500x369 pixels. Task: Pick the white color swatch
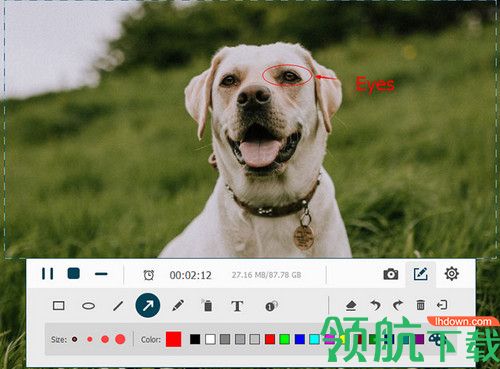click(210, 339)
